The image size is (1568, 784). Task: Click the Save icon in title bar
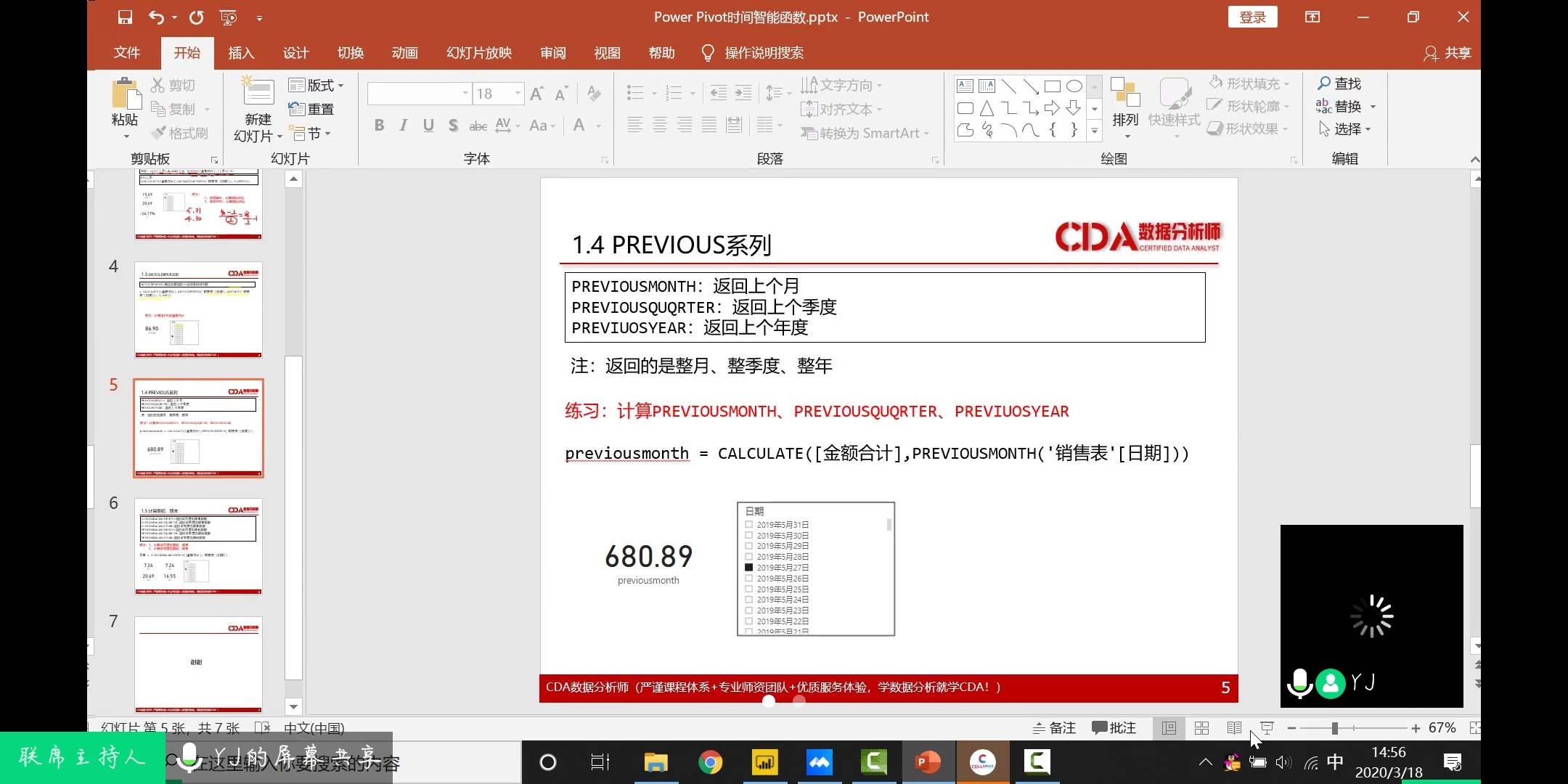pos(125,17)
